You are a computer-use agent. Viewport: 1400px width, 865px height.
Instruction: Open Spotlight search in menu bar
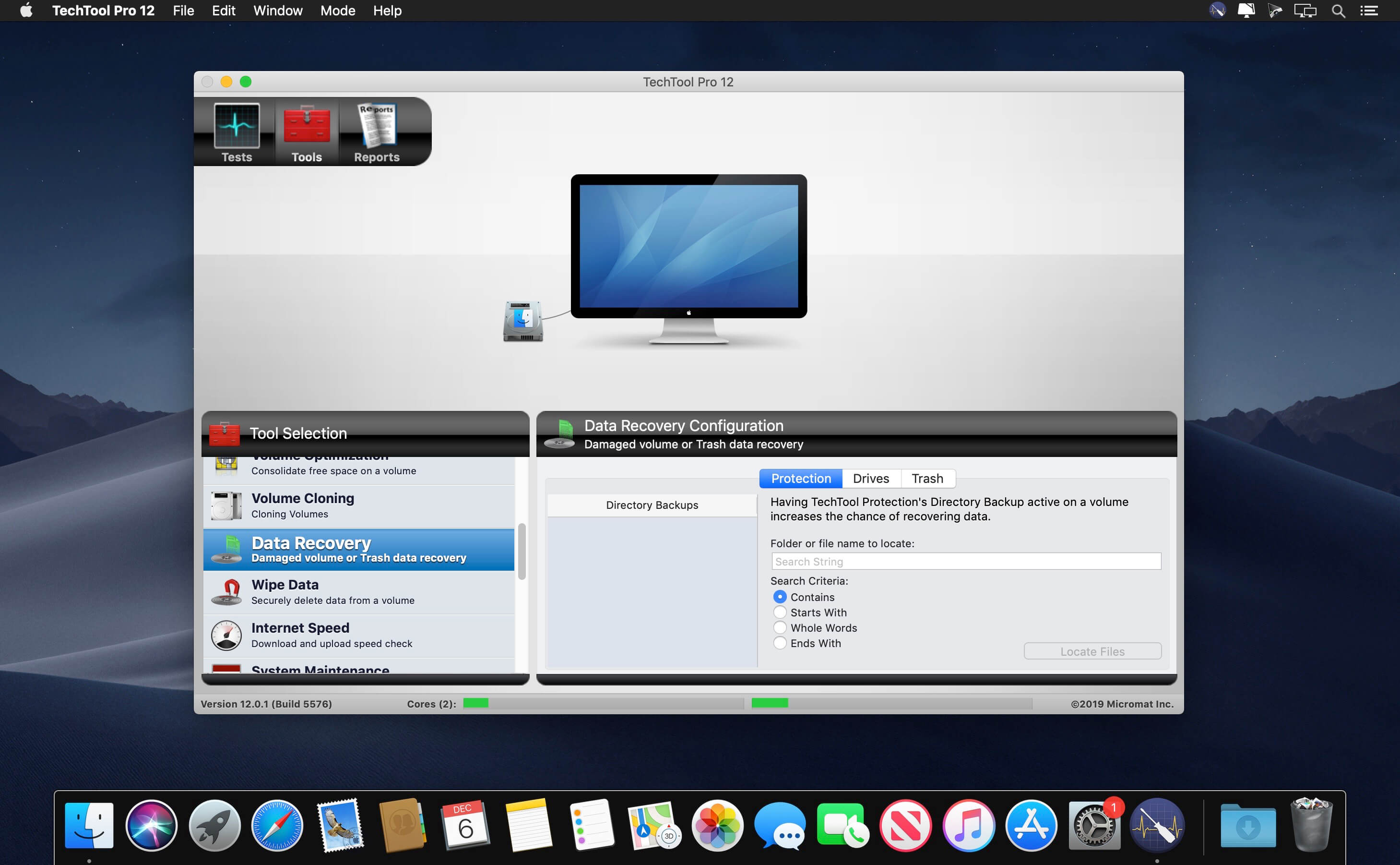click(x=1338, y=10)
